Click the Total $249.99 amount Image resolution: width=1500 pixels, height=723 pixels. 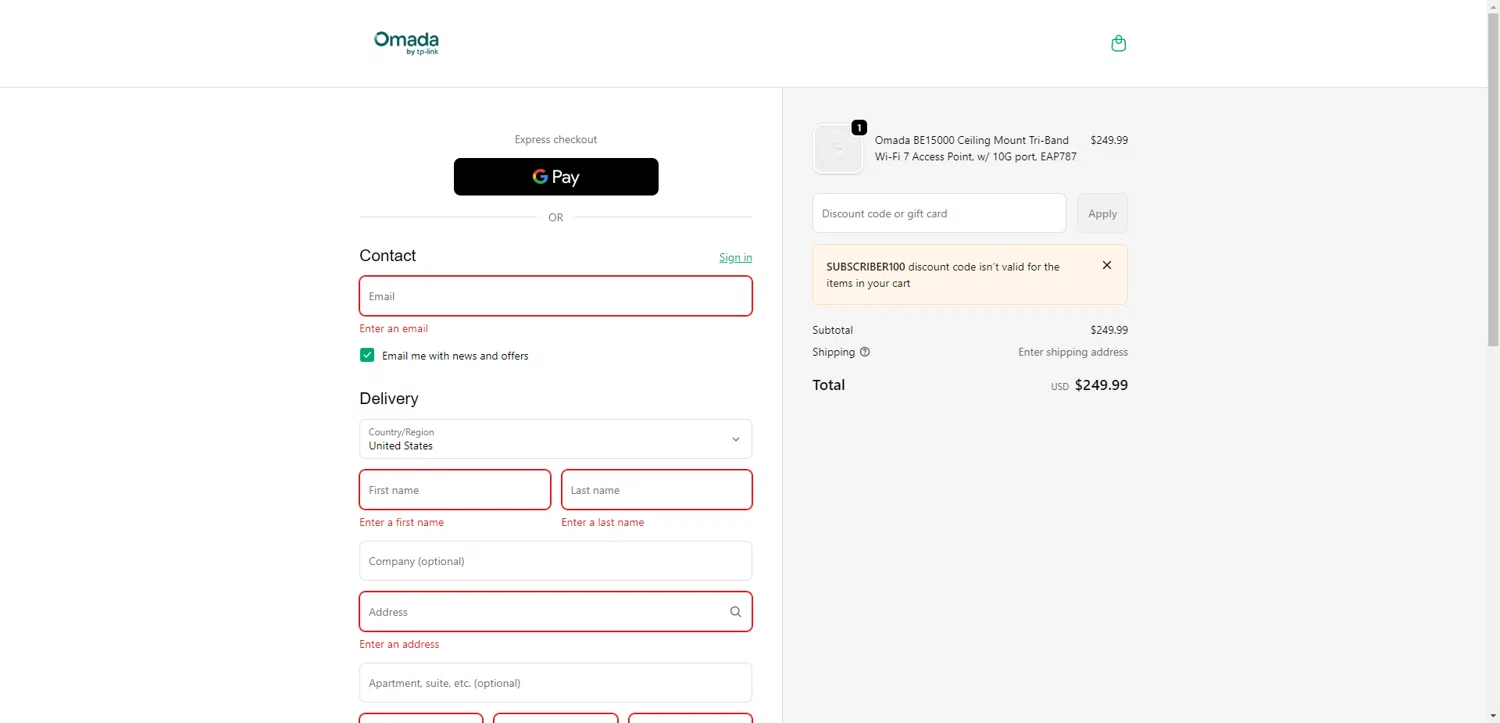coord(1101,385)
